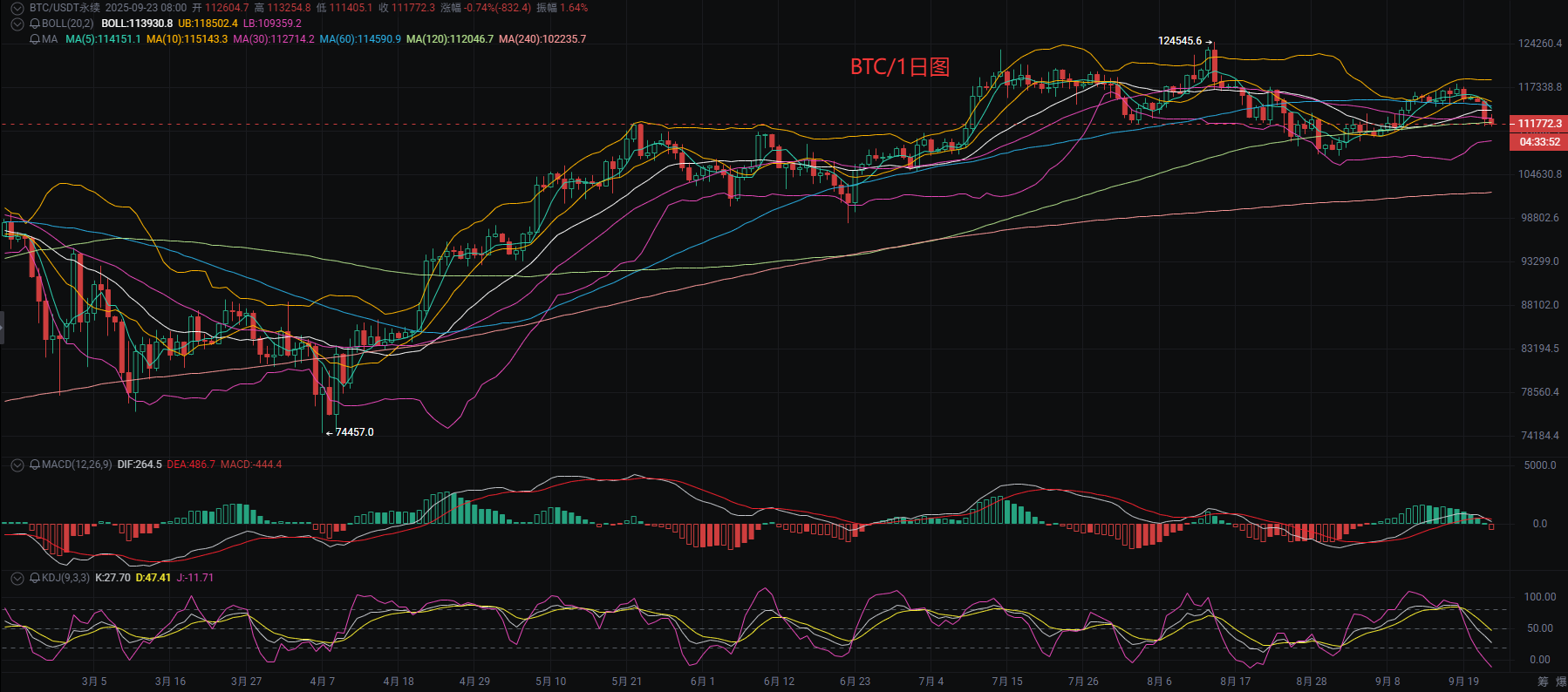Click the 5月 21 date on time axis
The height and width of the screenshot is (692, 1568).
(x=627, y=682)
